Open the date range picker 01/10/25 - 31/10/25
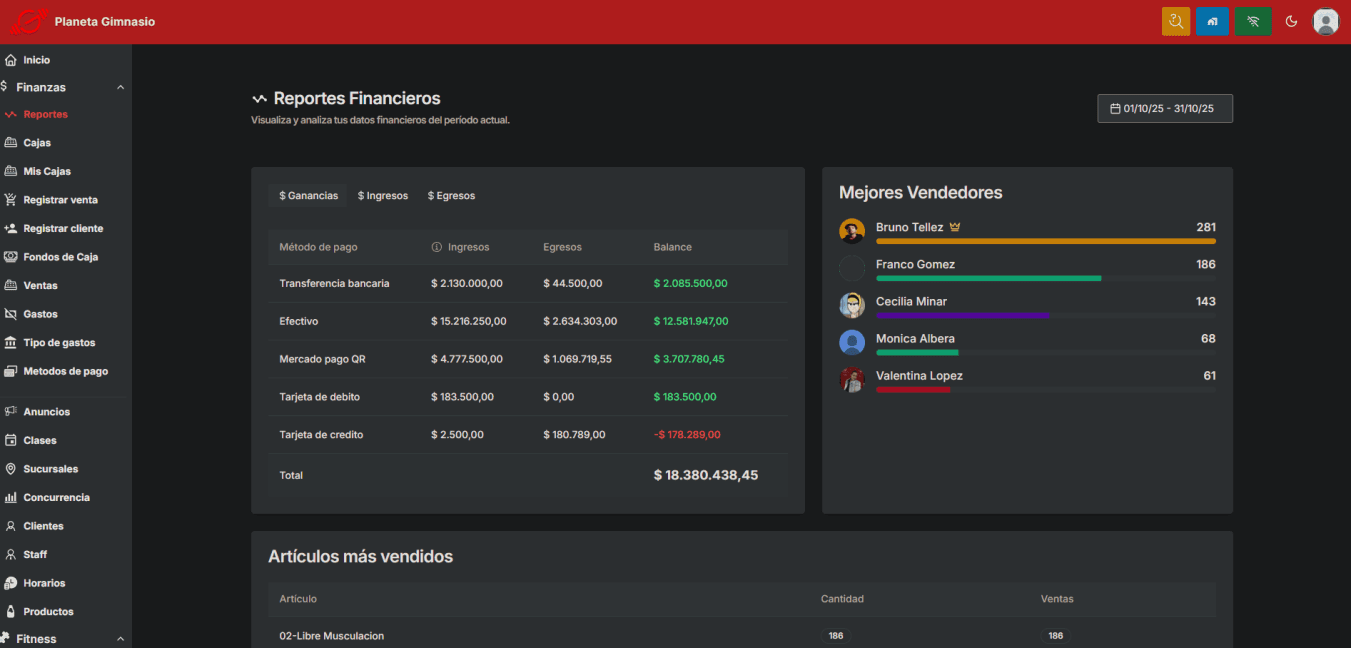This screenshot has width=1351, height=648. click(1164, 108)
